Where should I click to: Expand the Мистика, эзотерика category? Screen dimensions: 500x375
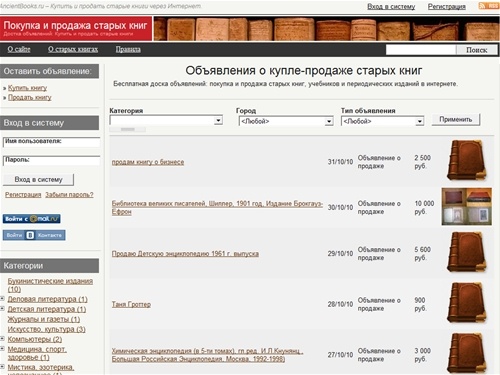point(2,366)
